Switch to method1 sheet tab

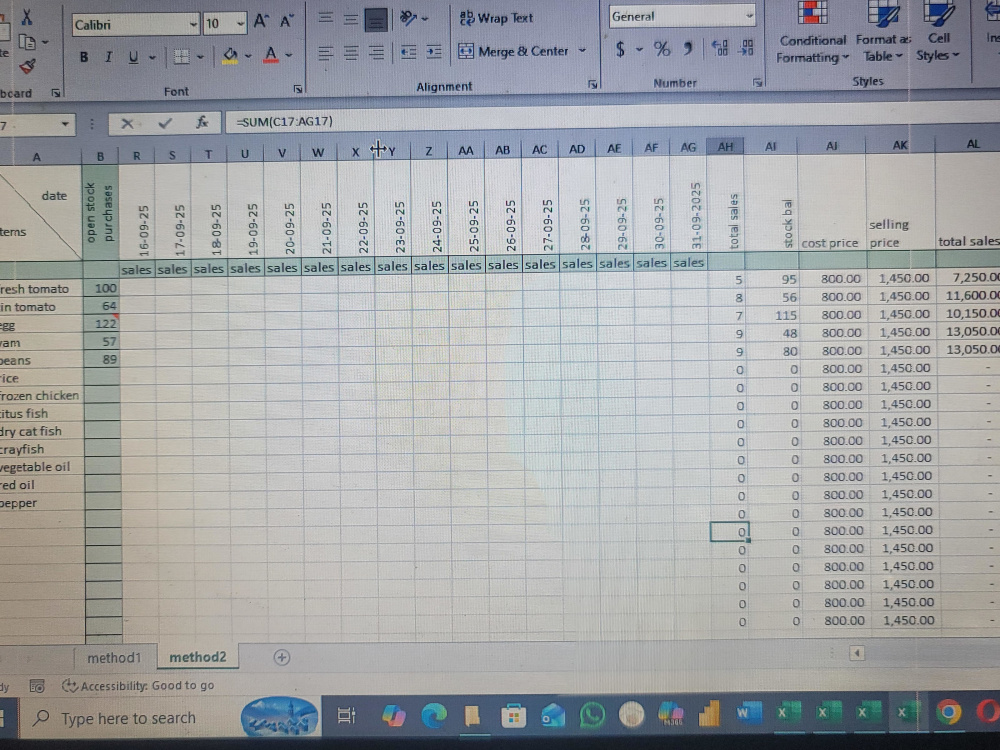114,658
